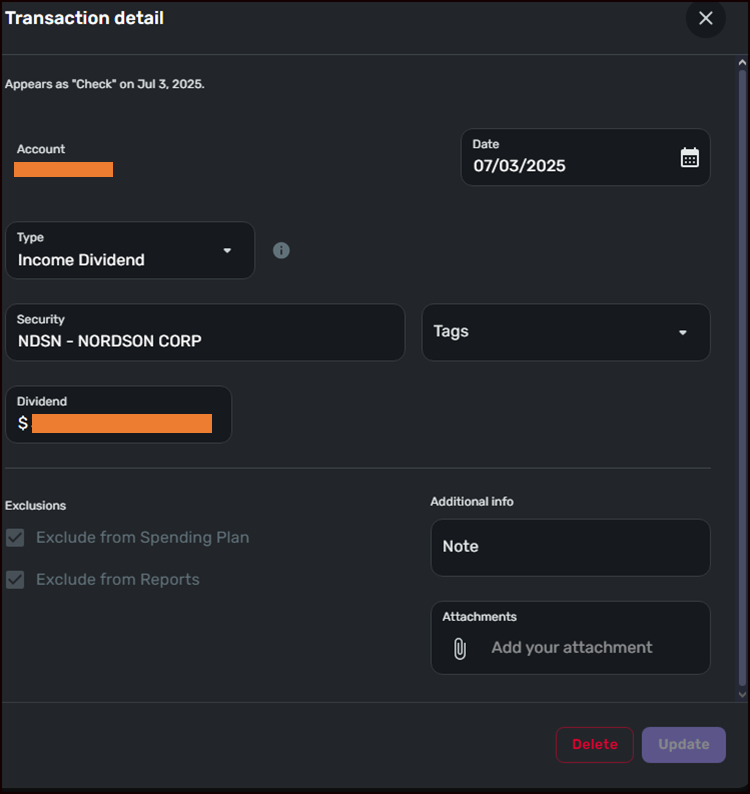Click the Security field NDSN - NORDSON CORP
Image resolution: width=750 pixels, height=794 pixels.
[x=205, y=340]
